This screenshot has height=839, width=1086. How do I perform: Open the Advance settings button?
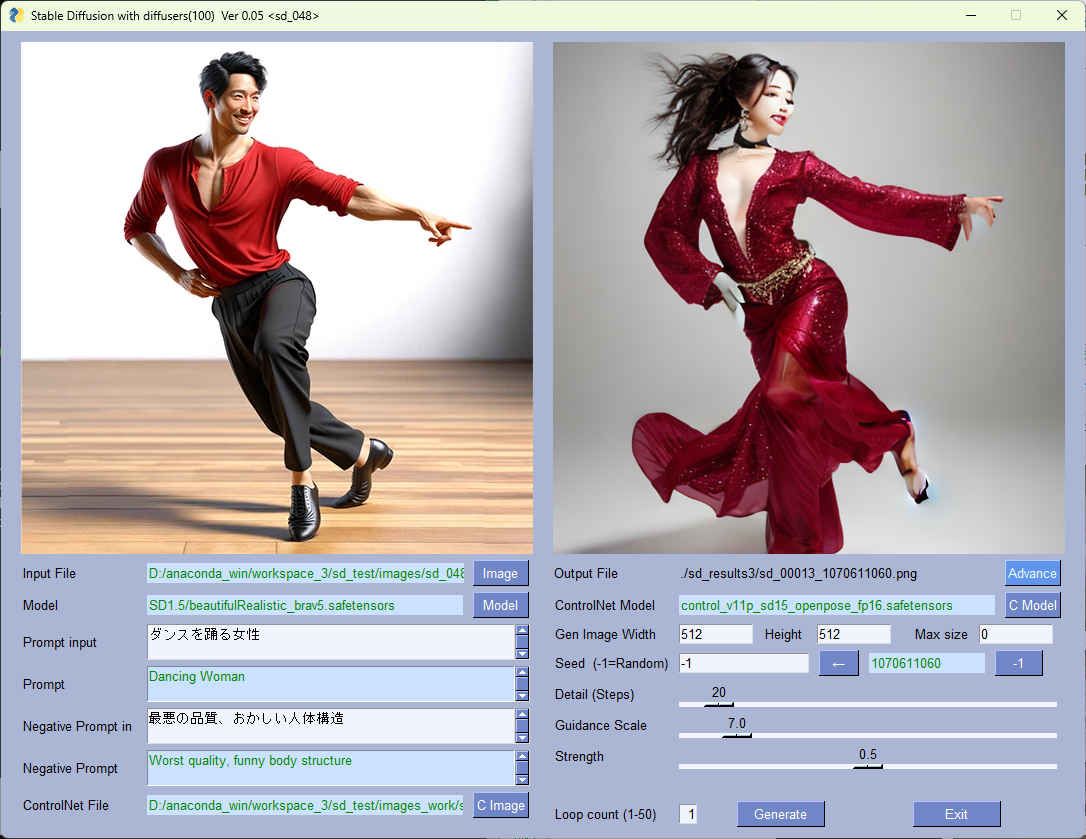coord(1032,573)
